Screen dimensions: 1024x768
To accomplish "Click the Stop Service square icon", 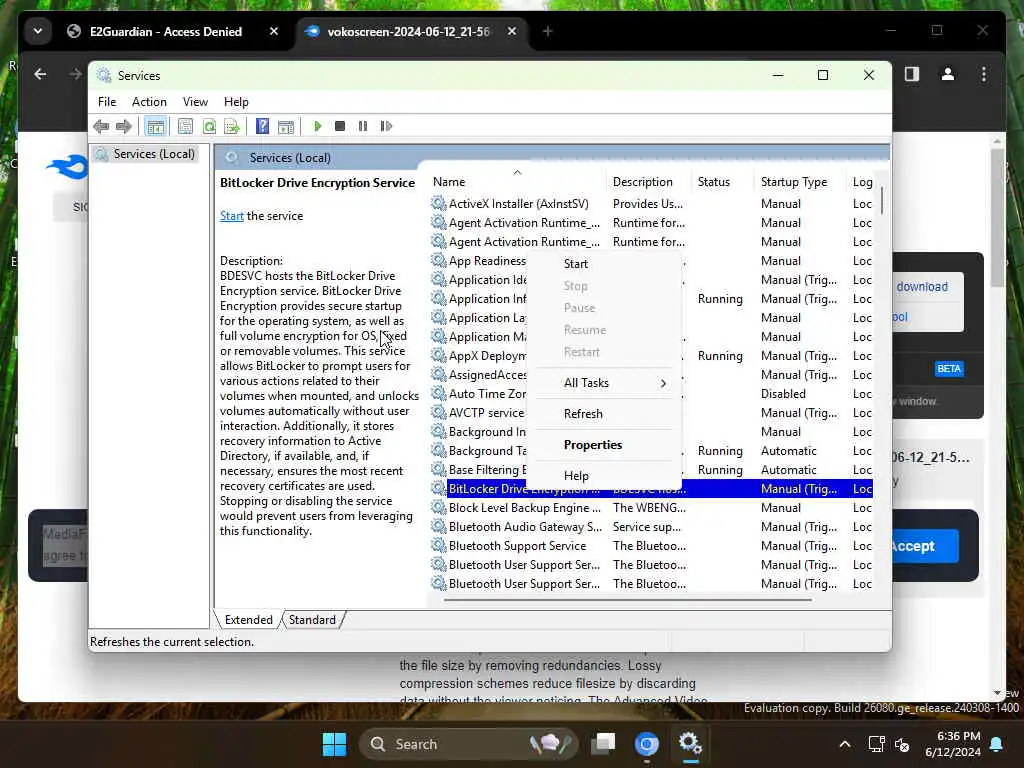I will (340, 126).
